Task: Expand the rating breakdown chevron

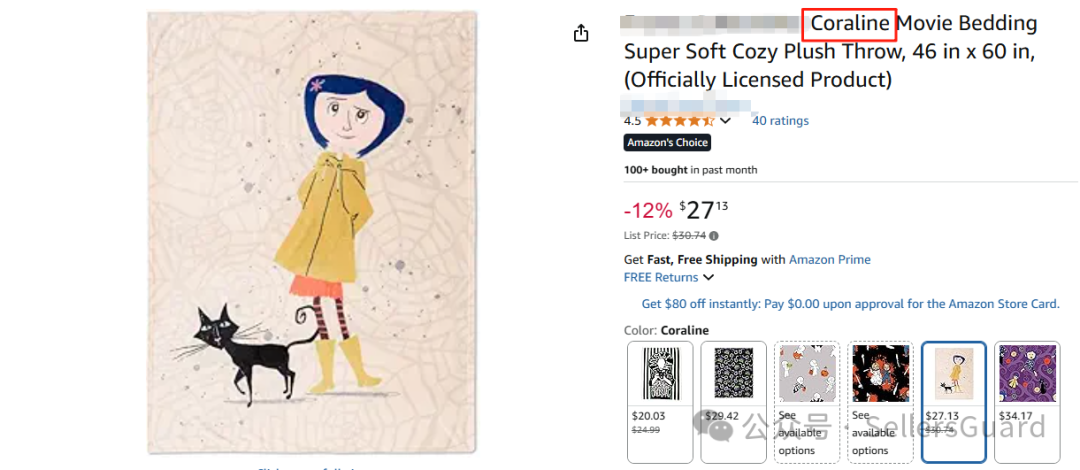Action: click(726, 121)
